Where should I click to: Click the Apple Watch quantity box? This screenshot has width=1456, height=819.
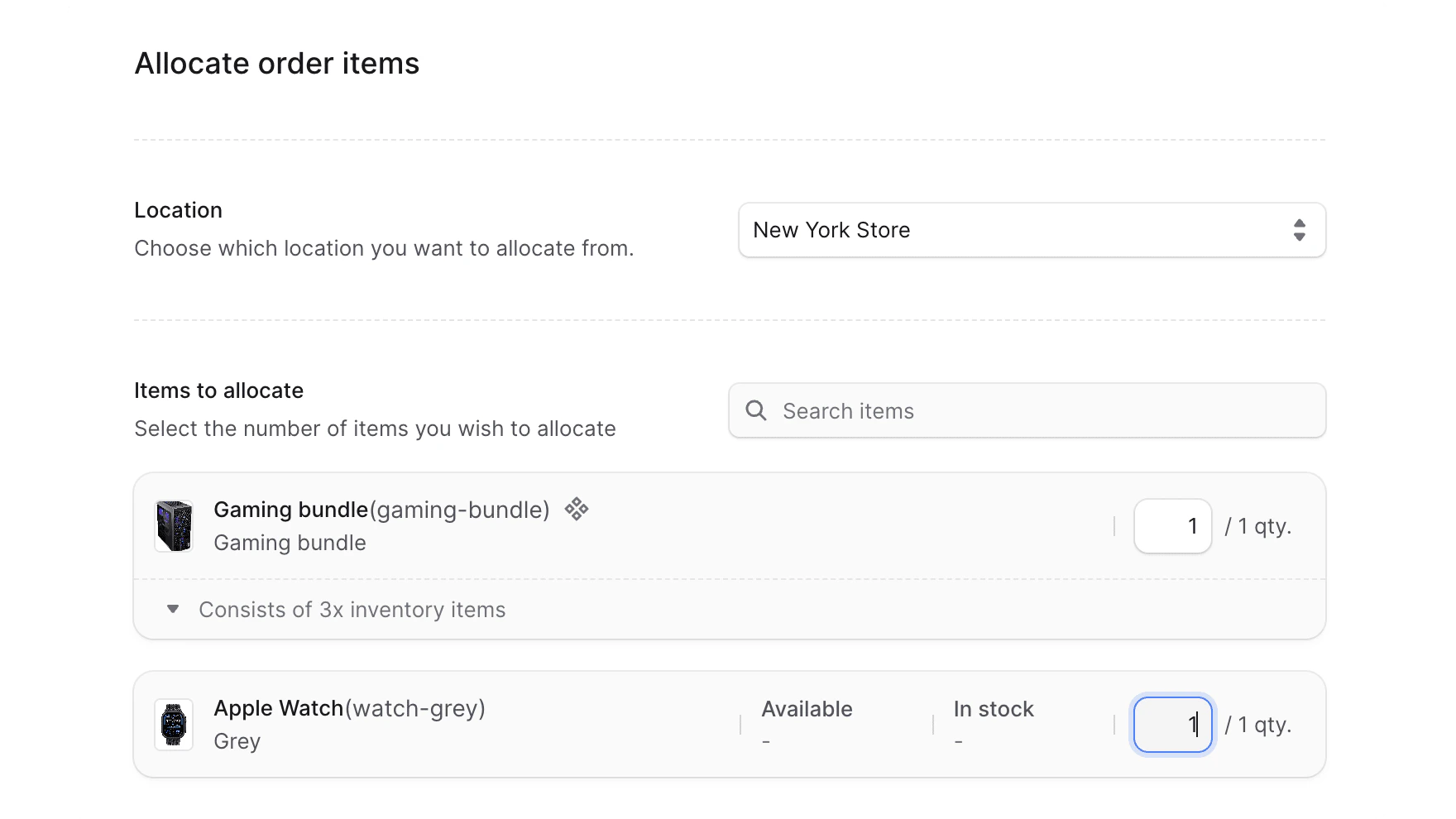pos(1171,724)
